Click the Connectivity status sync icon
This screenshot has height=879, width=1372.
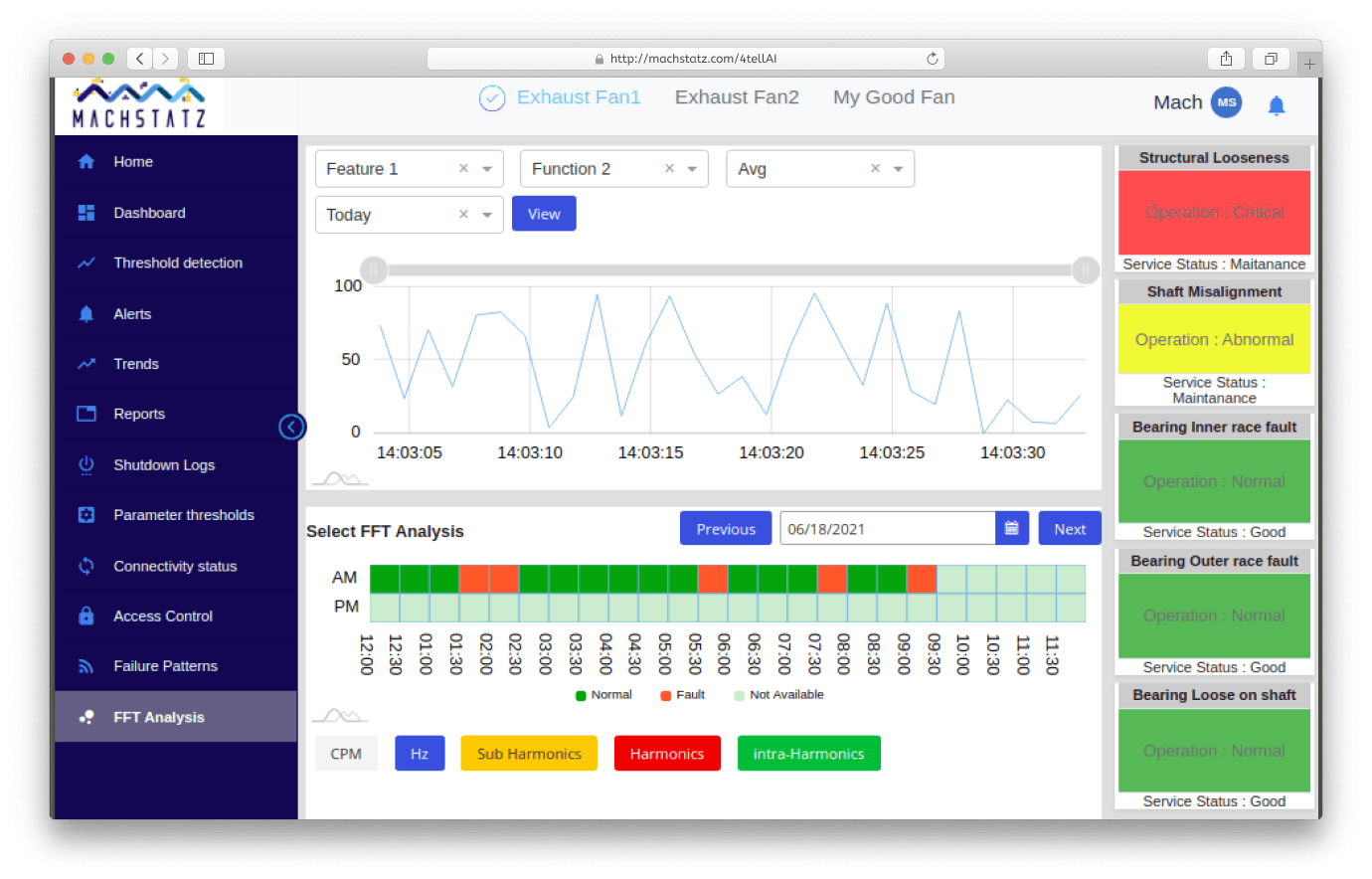pos(86,566)
